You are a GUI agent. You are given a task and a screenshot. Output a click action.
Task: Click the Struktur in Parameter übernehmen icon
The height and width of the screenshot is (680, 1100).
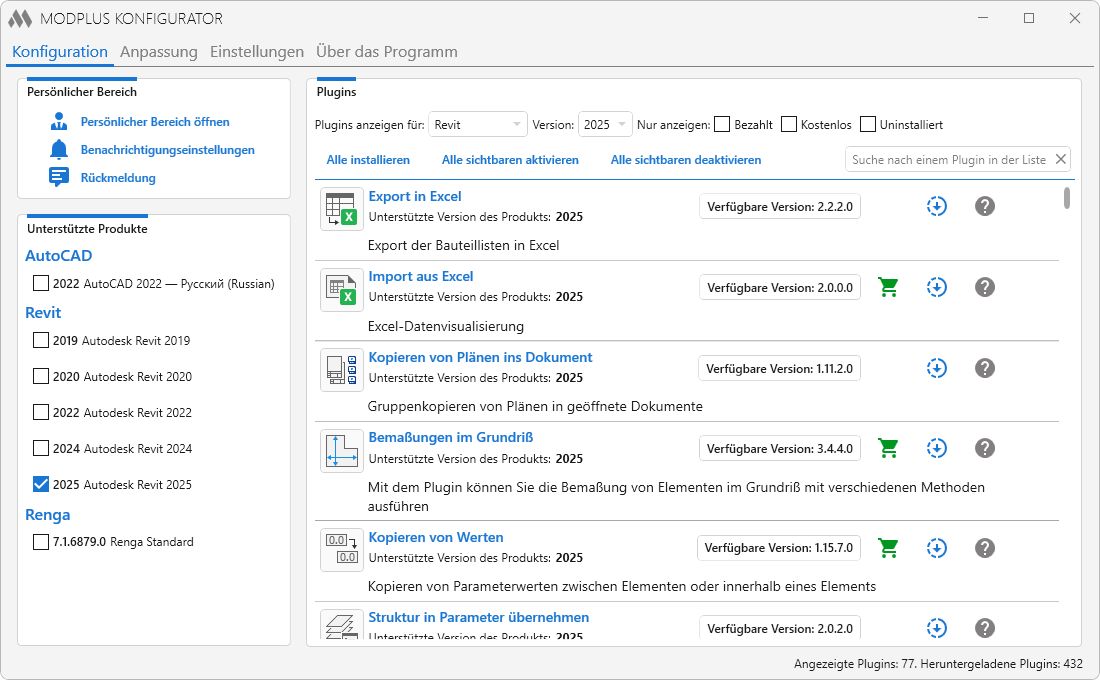click(x=342, y=624)
